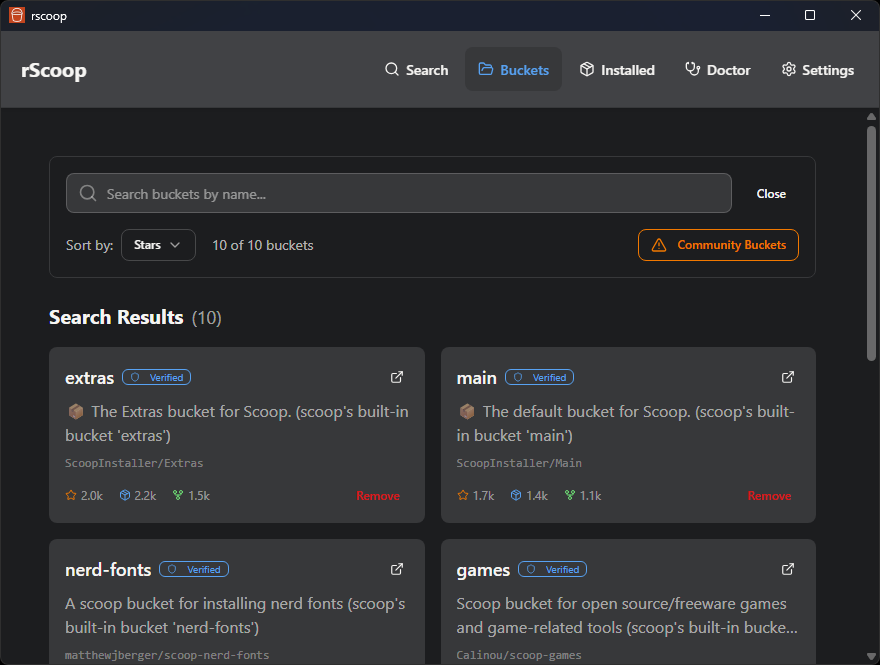Click the Verified badge on nerd-fonts
Image resolution: width=880 pixels, height=665 pixels.
coord(194,569)
